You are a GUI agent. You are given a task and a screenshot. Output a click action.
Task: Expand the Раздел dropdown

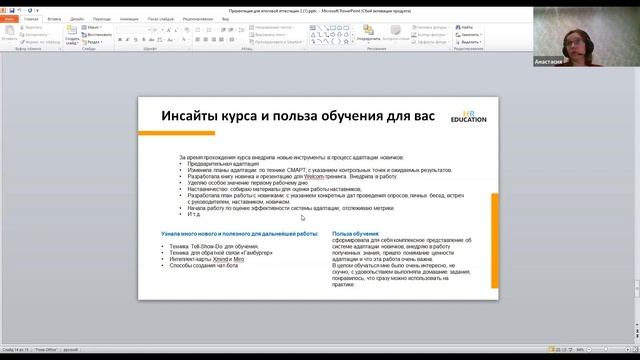pos(92,42)
